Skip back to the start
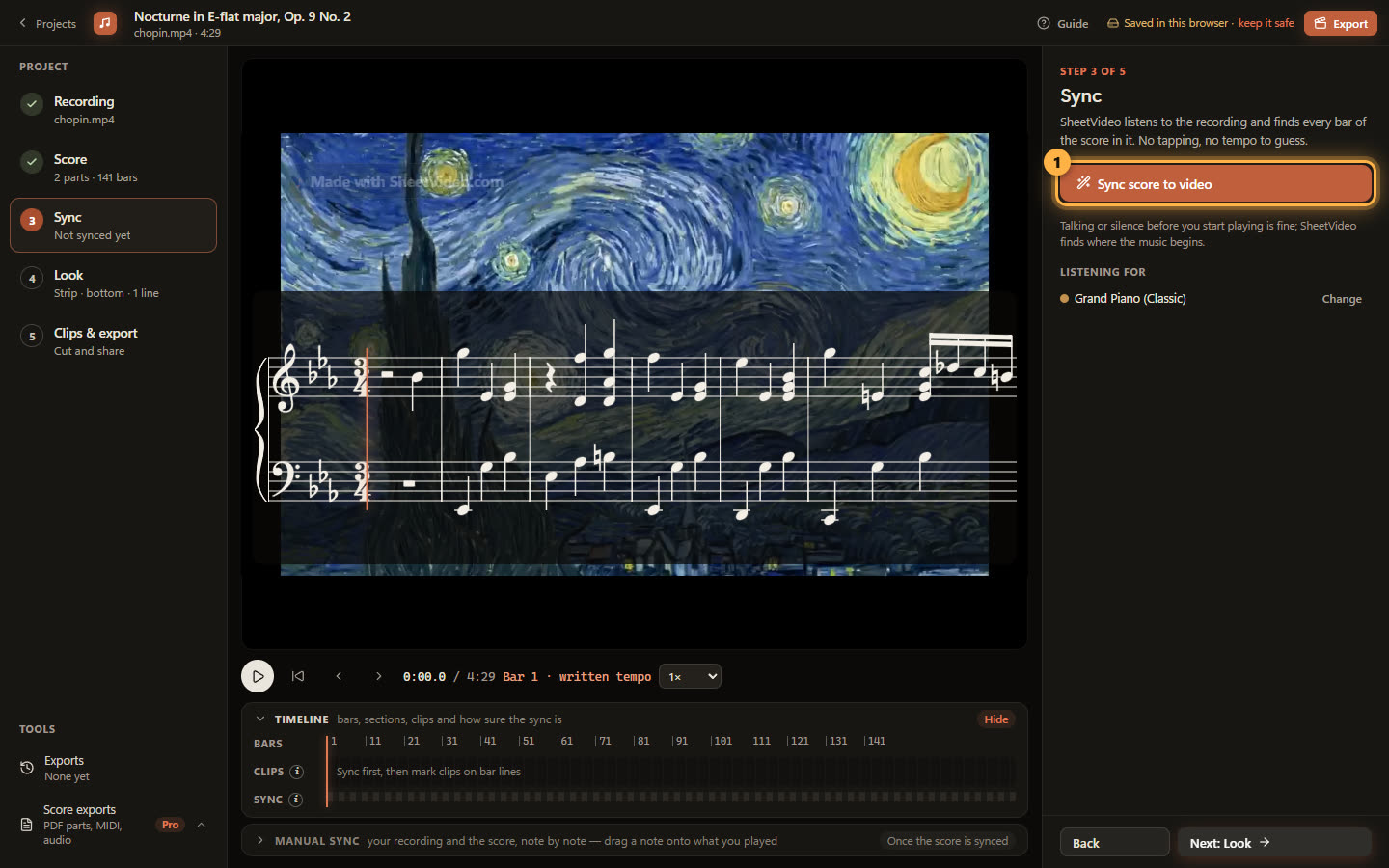Image resolution: width=1389 pixels, height=868 pixels. click(298, 676)
